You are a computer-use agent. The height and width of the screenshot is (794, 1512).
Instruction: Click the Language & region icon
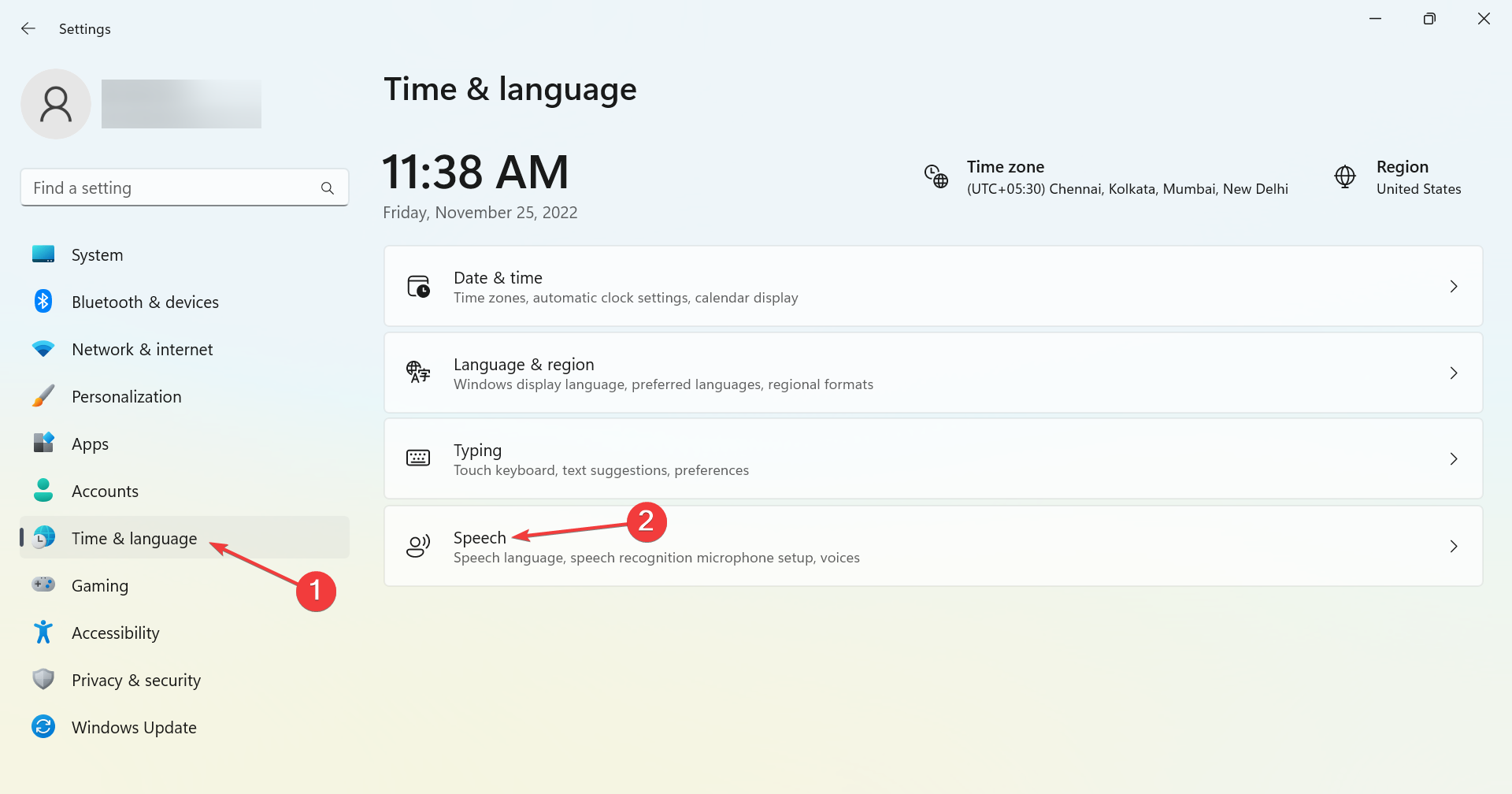point(418,372)
